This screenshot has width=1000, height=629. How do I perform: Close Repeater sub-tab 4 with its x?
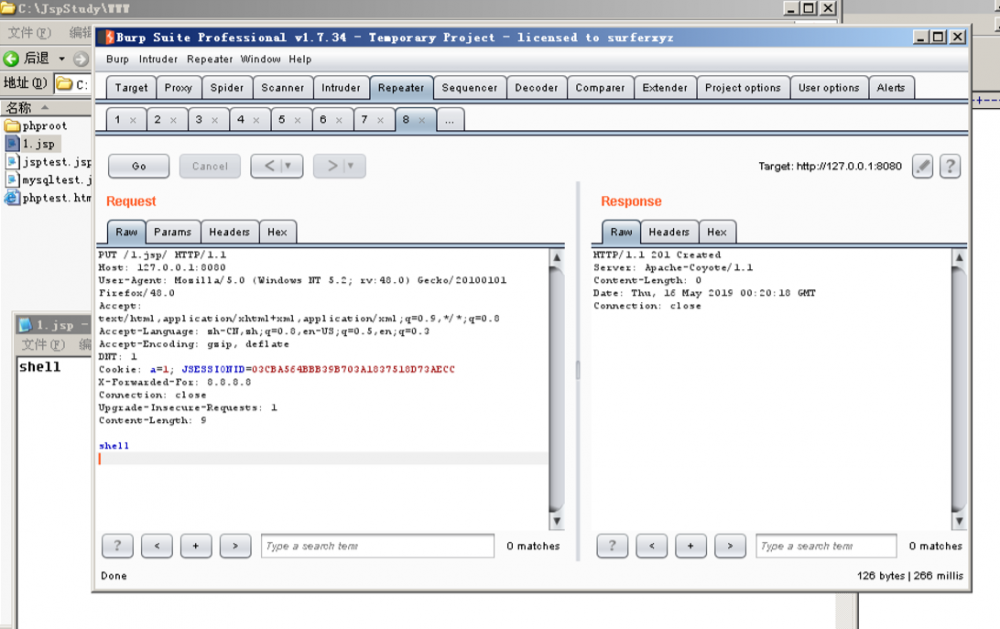click(256, 120)
